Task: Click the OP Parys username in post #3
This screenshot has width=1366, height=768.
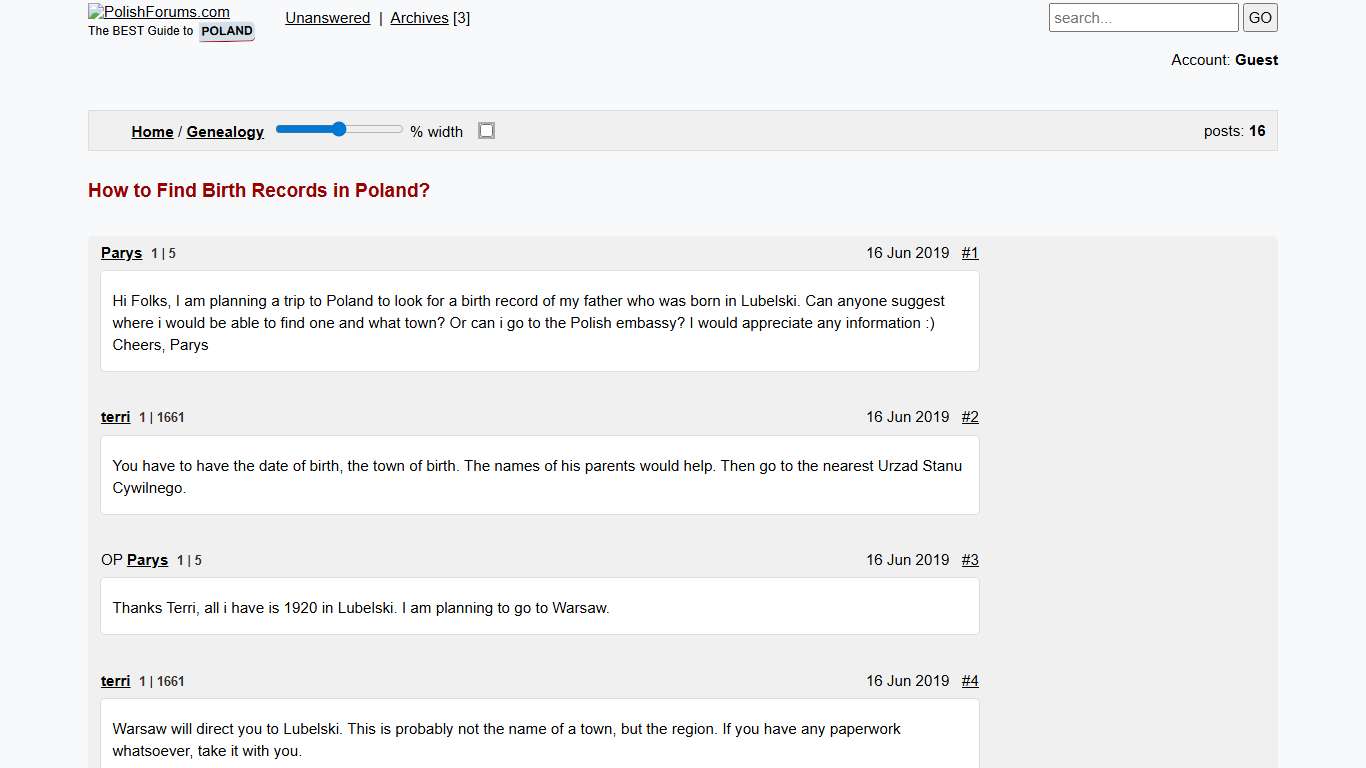Action: tap(147, 560)
